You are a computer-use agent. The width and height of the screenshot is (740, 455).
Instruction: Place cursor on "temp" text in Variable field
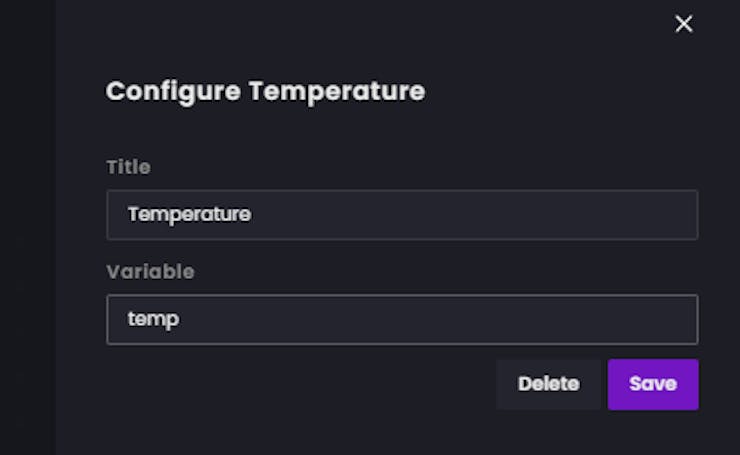153,320
